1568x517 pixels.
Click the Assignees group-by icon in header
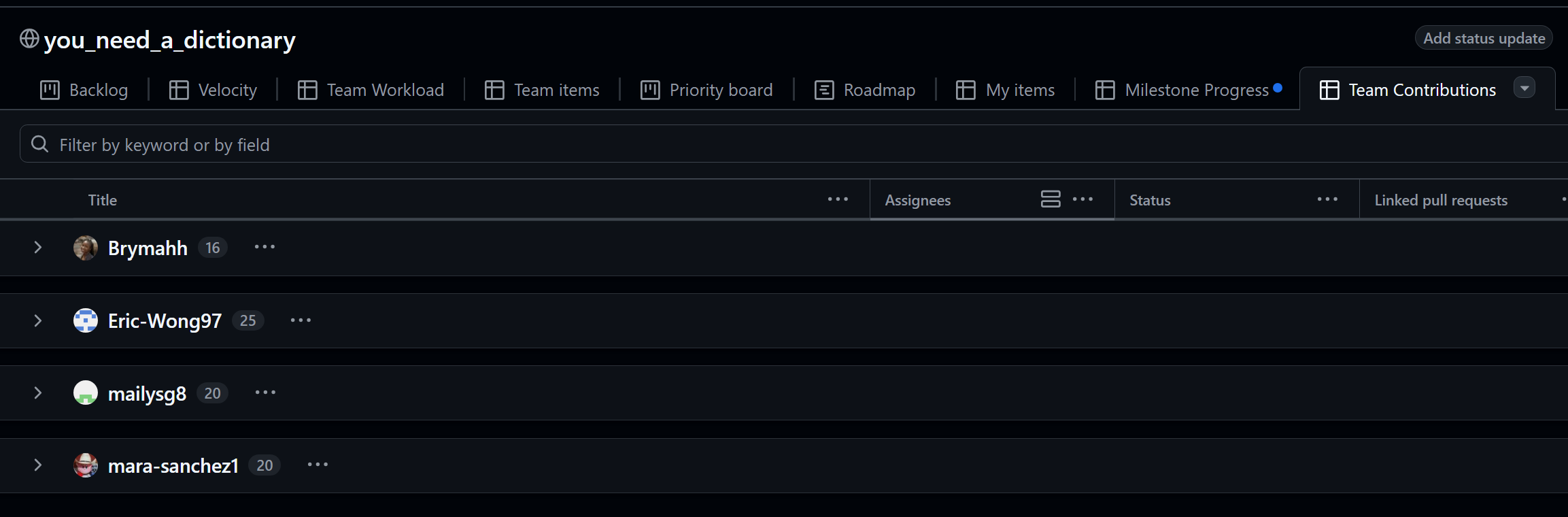pyautogui.click(x=1051, y=199)
